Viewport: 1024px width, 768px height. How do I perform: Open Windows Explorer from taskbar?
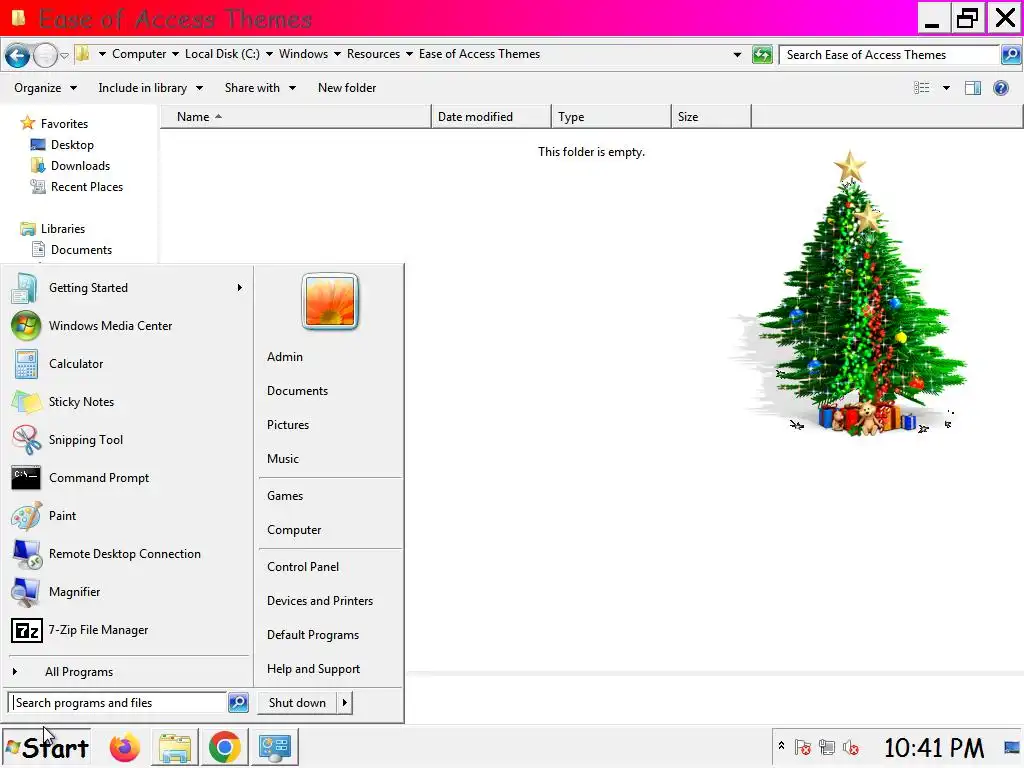(x=174, y=747)
